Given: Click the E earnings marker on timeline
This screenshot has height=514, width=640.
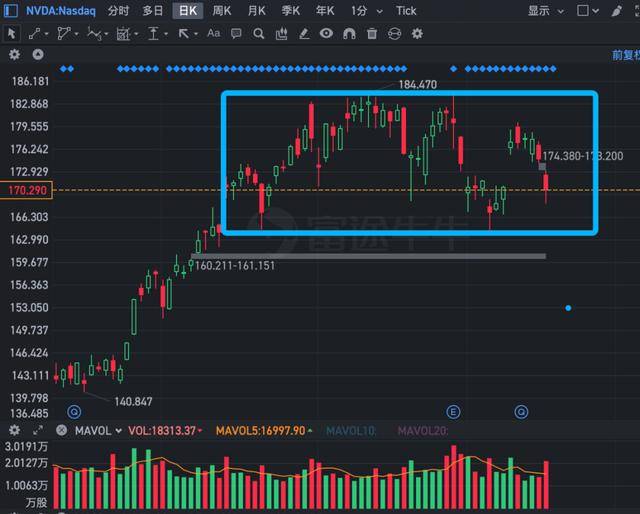Looking at the screenshot, I should [452, 411].
